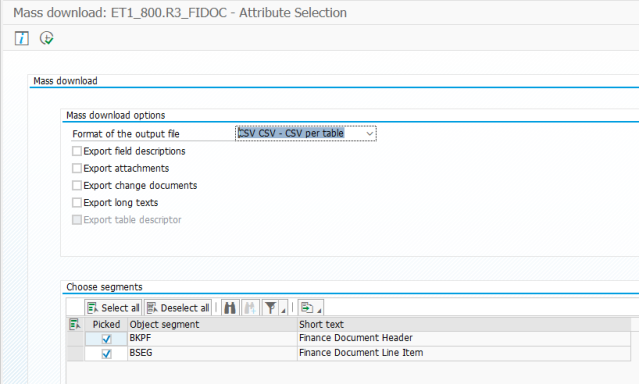Click the Mass download options title

(115, 115)
